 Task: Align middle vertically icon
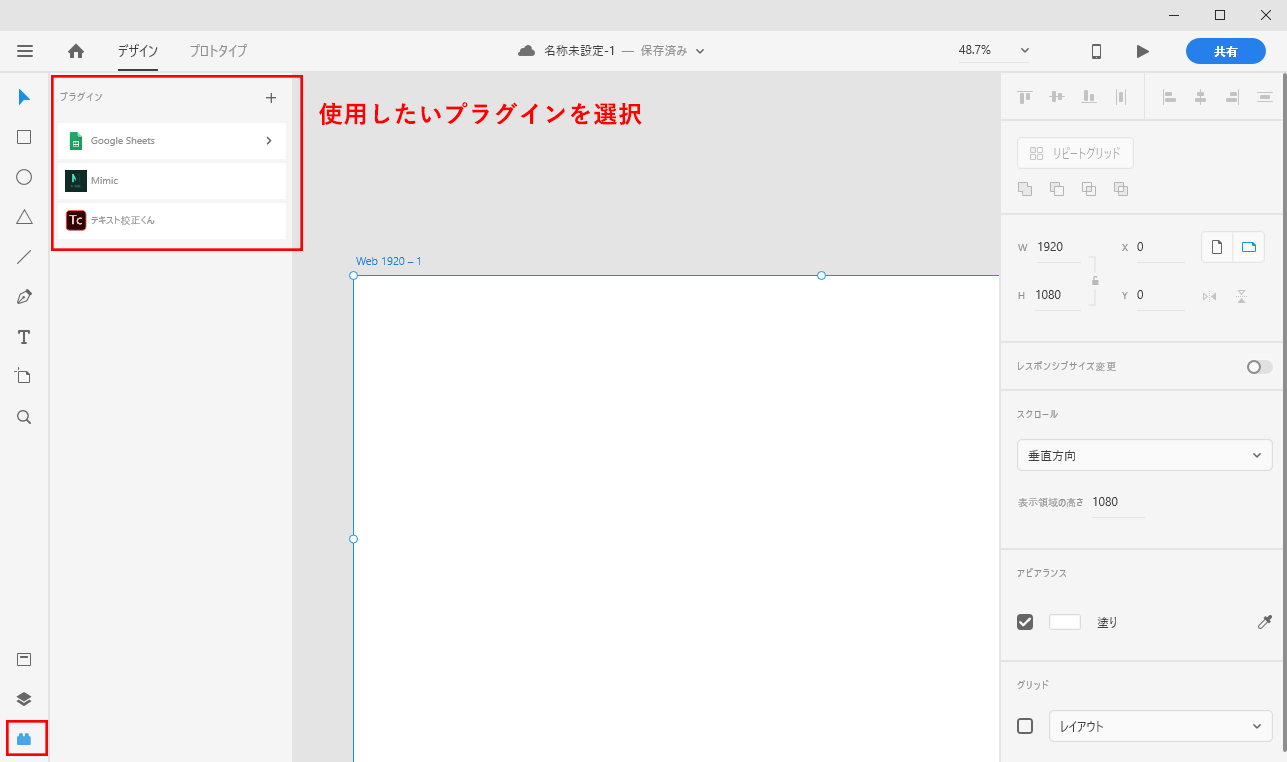(1057, 97)
